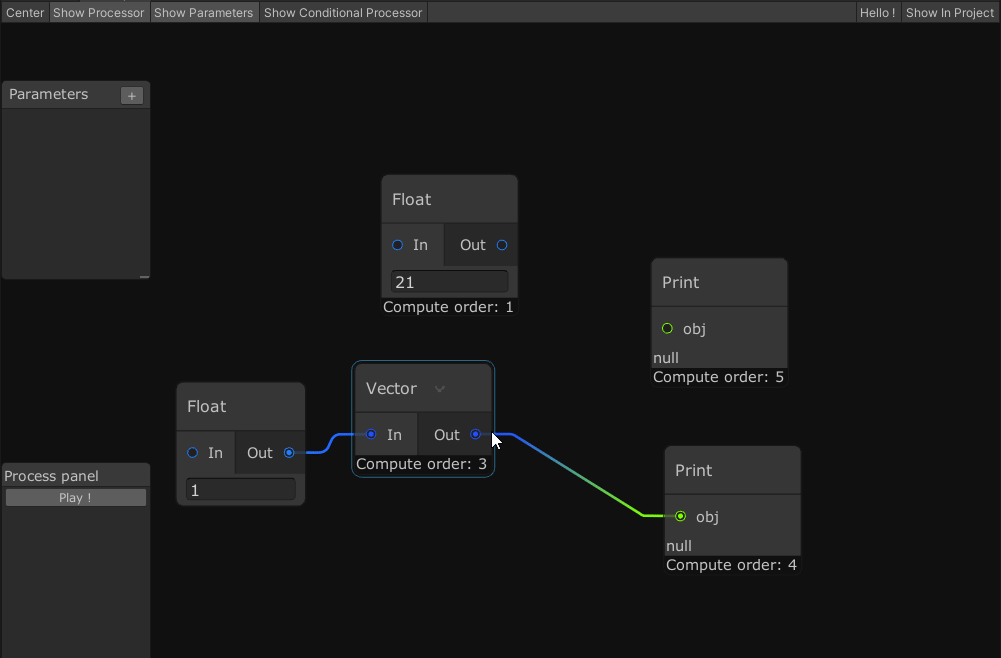Click the Out port of the Float node valued 1
The image size is (1001, 658).
289,452
